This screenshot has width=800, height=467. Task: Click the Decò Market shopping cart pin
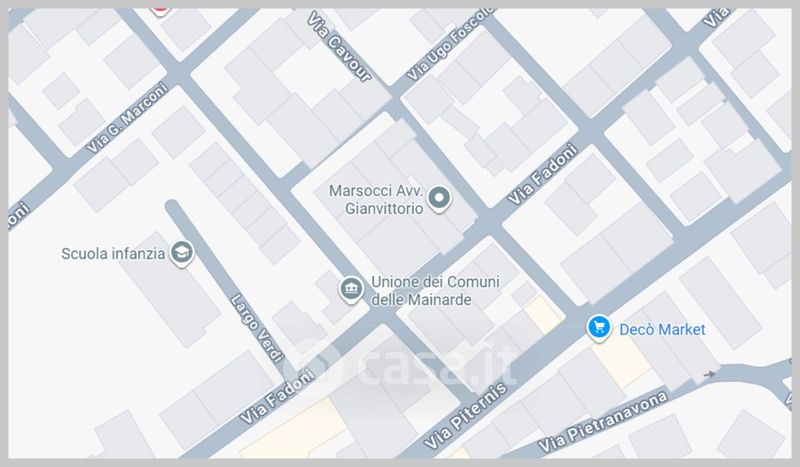(599, 328)
